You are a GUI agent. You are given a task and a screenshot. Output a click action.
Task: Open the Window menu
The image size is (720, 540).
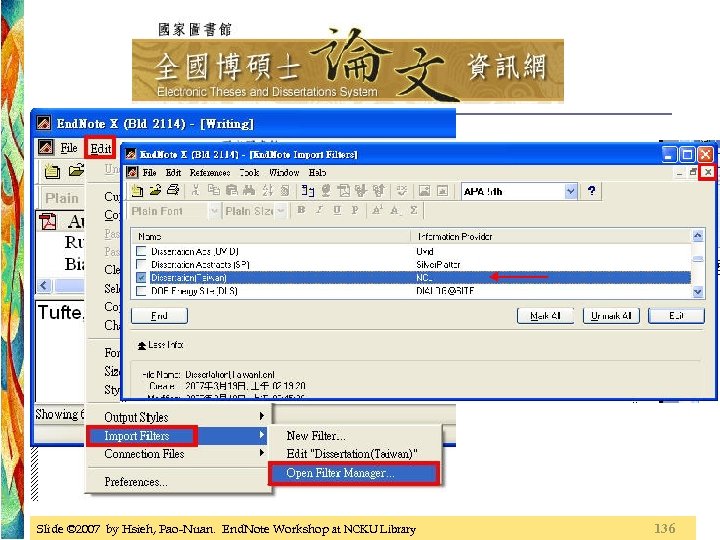(284, 173)
